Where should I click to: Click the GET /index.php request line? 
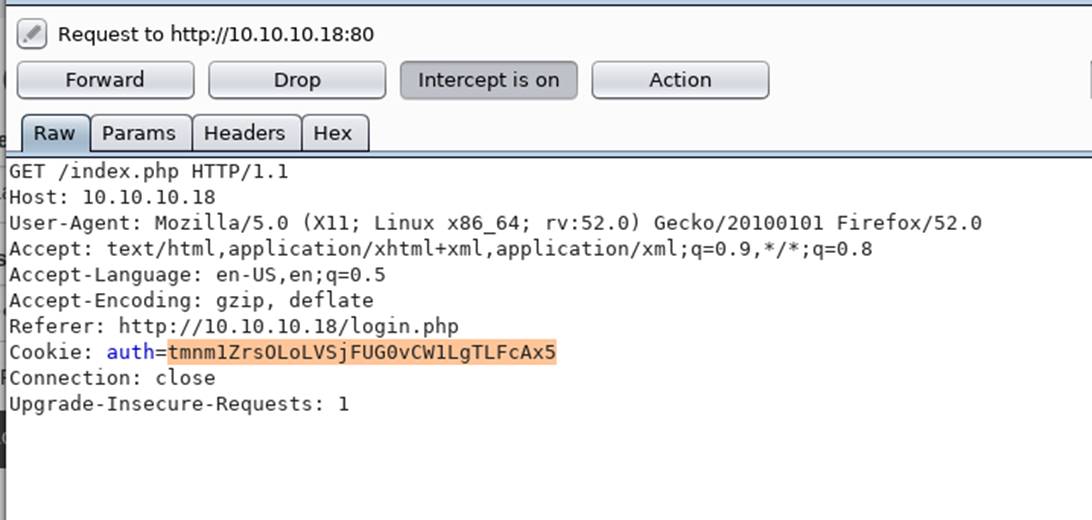pyautogui.click(x=148, y=171)
